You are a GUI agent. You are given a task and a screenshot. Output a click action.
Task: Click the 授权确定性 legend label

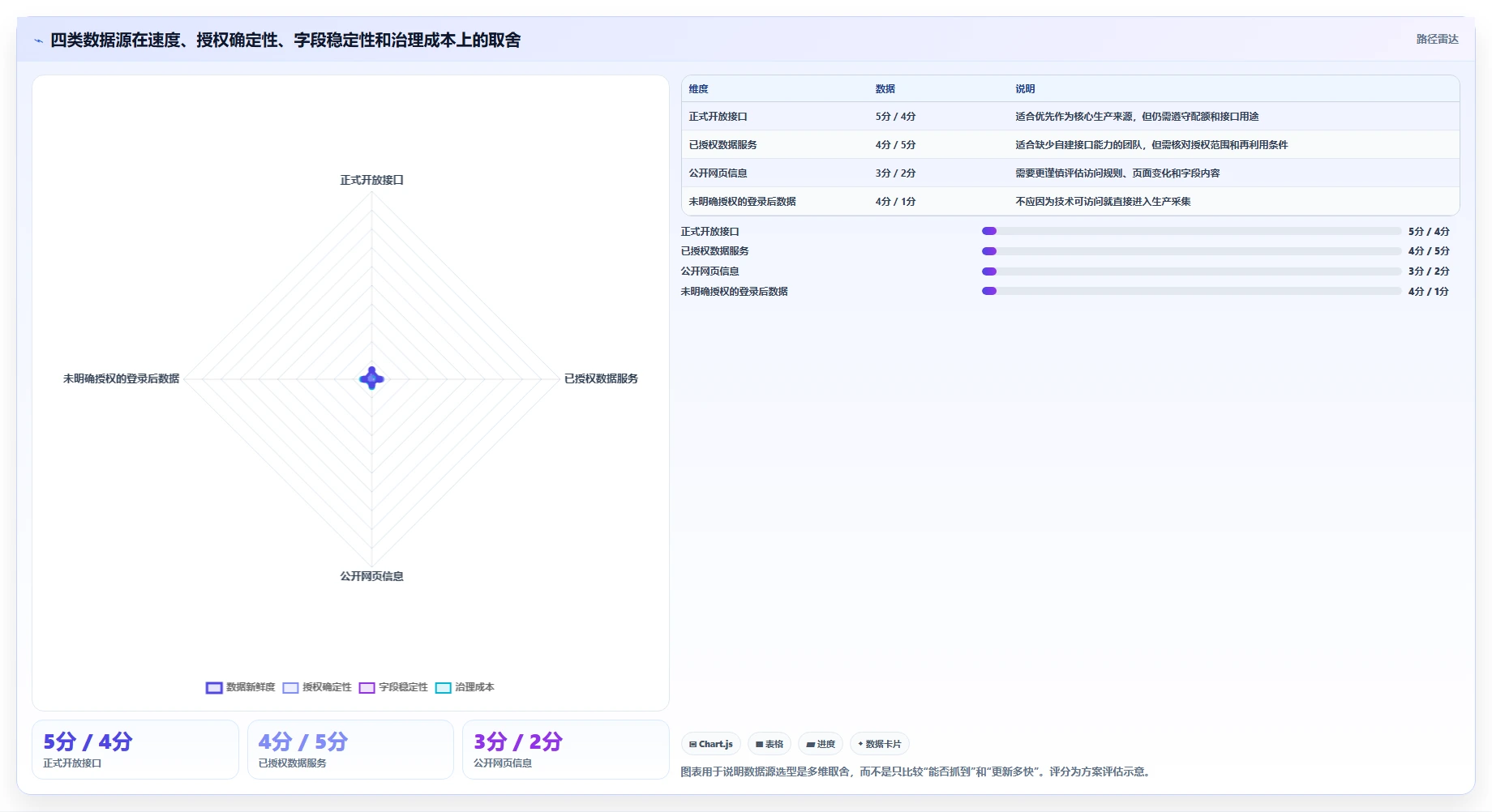(327, 687)
